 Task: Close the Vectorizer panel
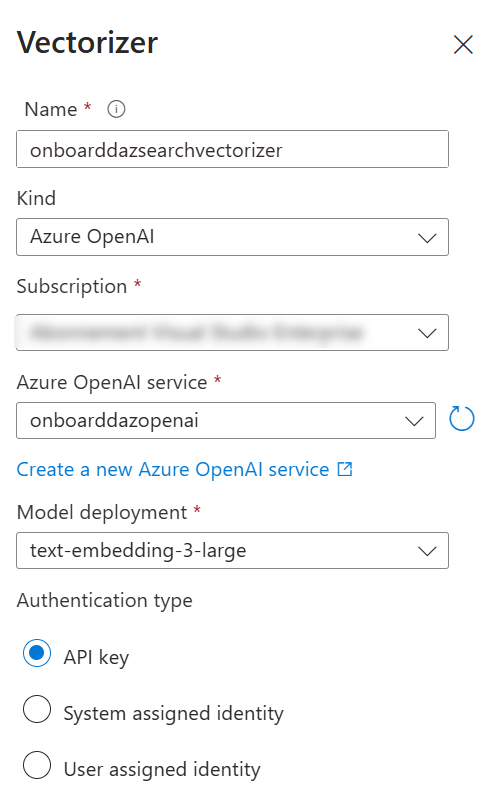tap(463, 45)
